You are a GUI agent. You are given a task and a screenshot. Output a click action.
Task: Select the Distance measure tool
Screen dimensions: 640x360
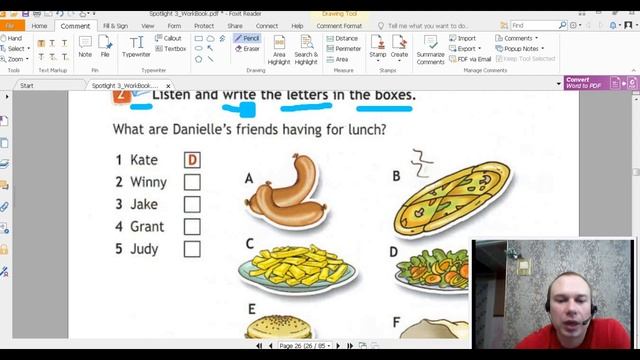[x=342, y=38]
